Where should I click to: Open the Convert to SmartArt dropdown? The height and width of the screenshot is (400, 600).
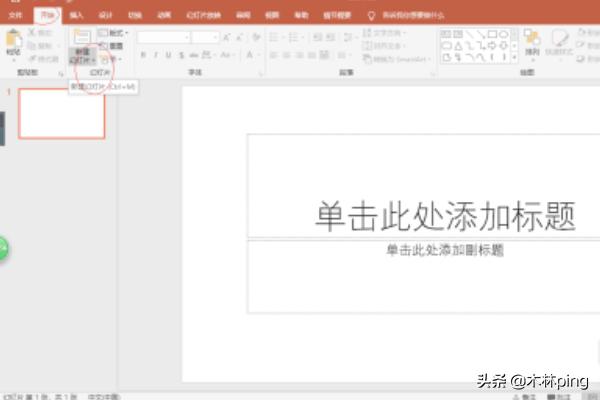click(397, 59)
